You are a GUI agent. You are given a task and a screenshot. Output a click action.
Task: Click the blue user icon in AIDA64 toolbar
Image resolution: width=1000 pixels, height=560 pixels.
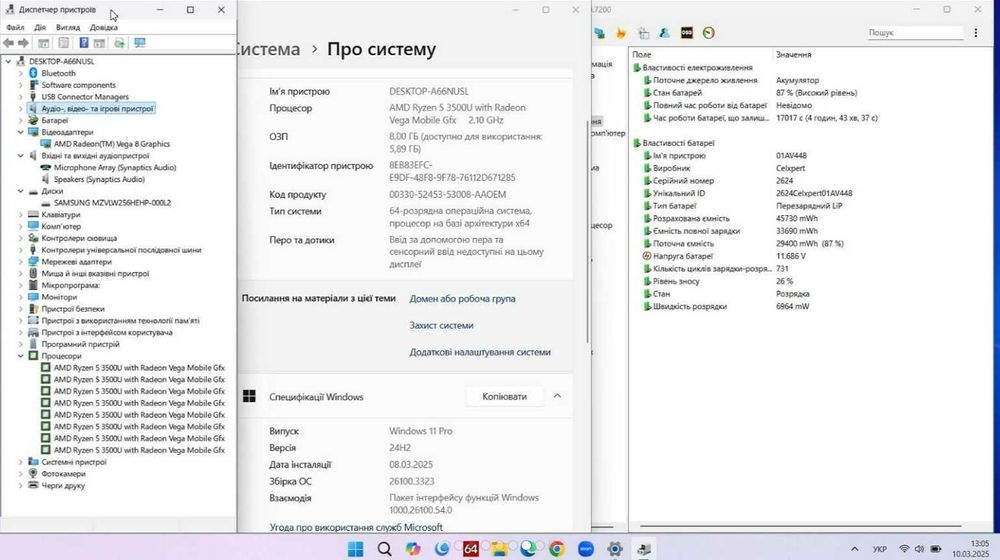665,33
